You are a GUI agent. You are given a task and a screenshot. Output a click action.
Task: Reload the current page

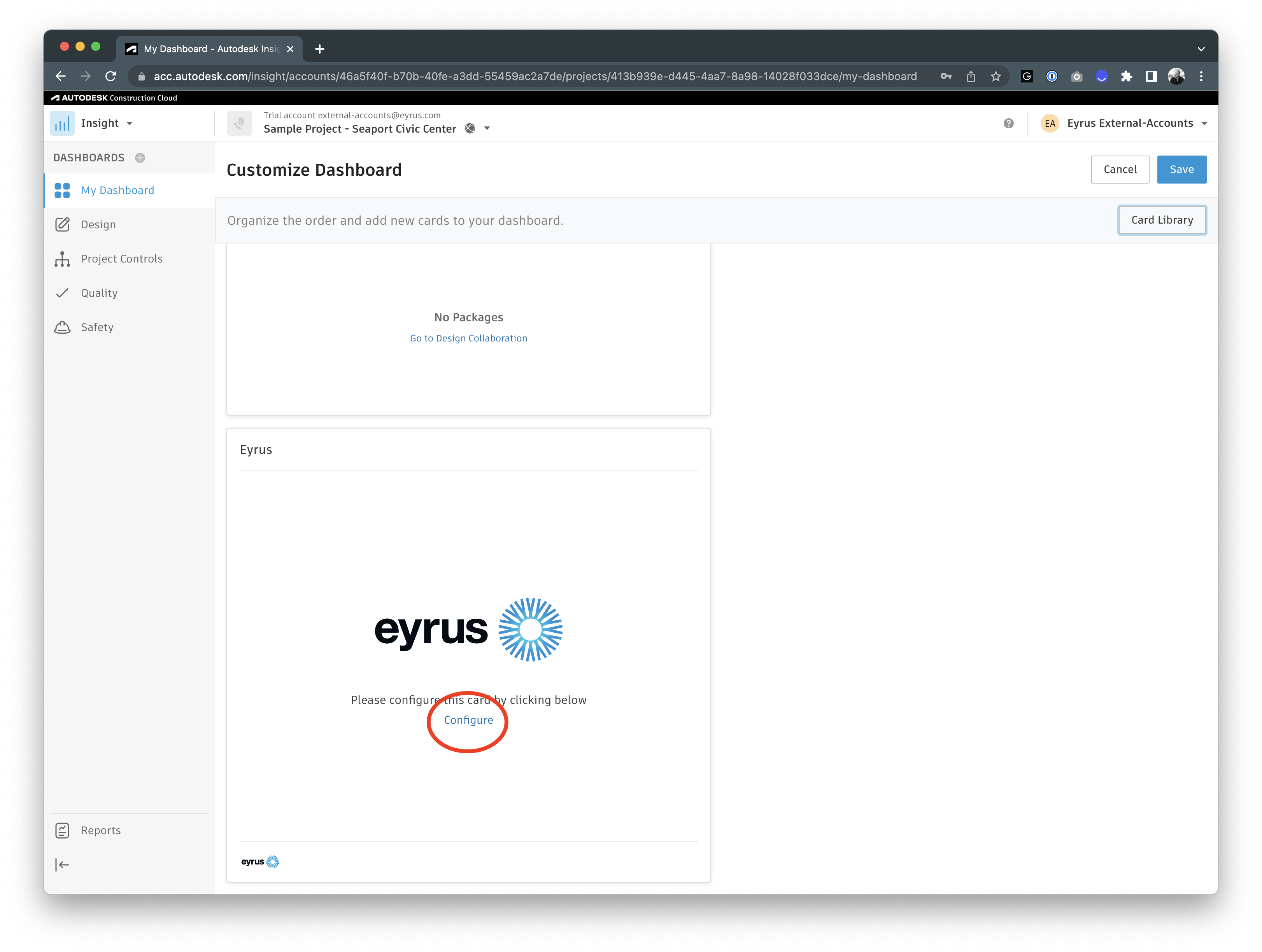tap(111, 77)
